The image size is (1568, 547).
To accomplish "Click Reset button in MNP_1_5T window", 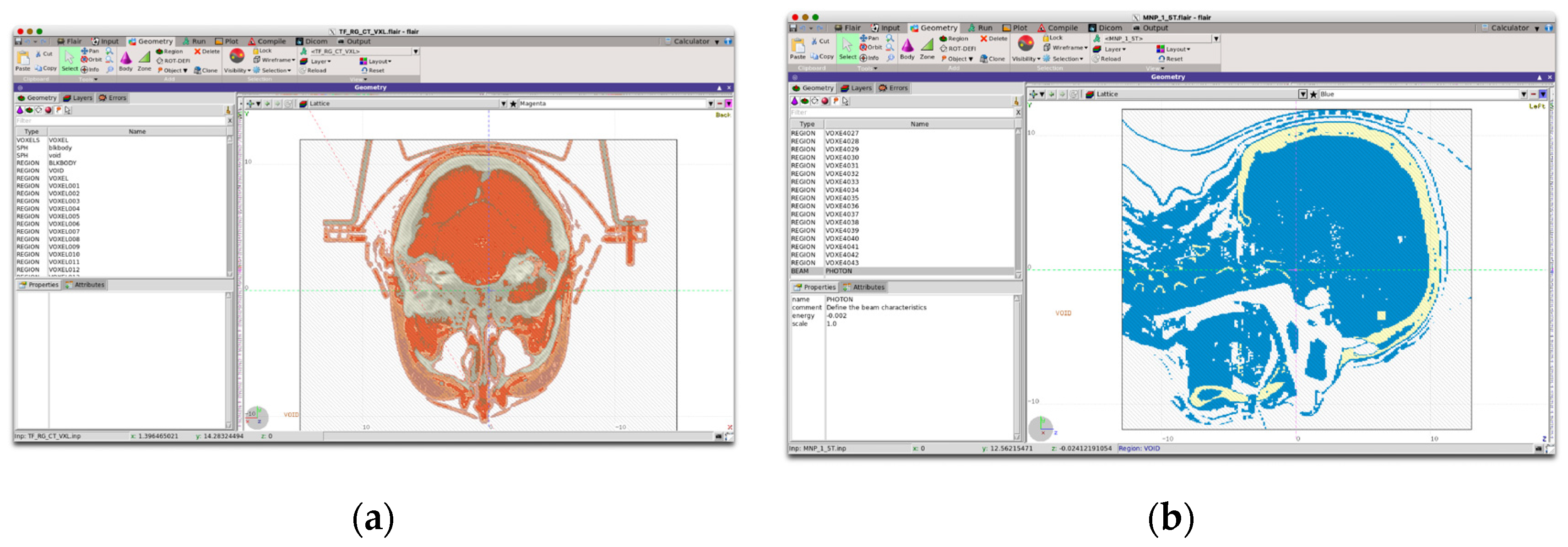I will click(1170, 59).
